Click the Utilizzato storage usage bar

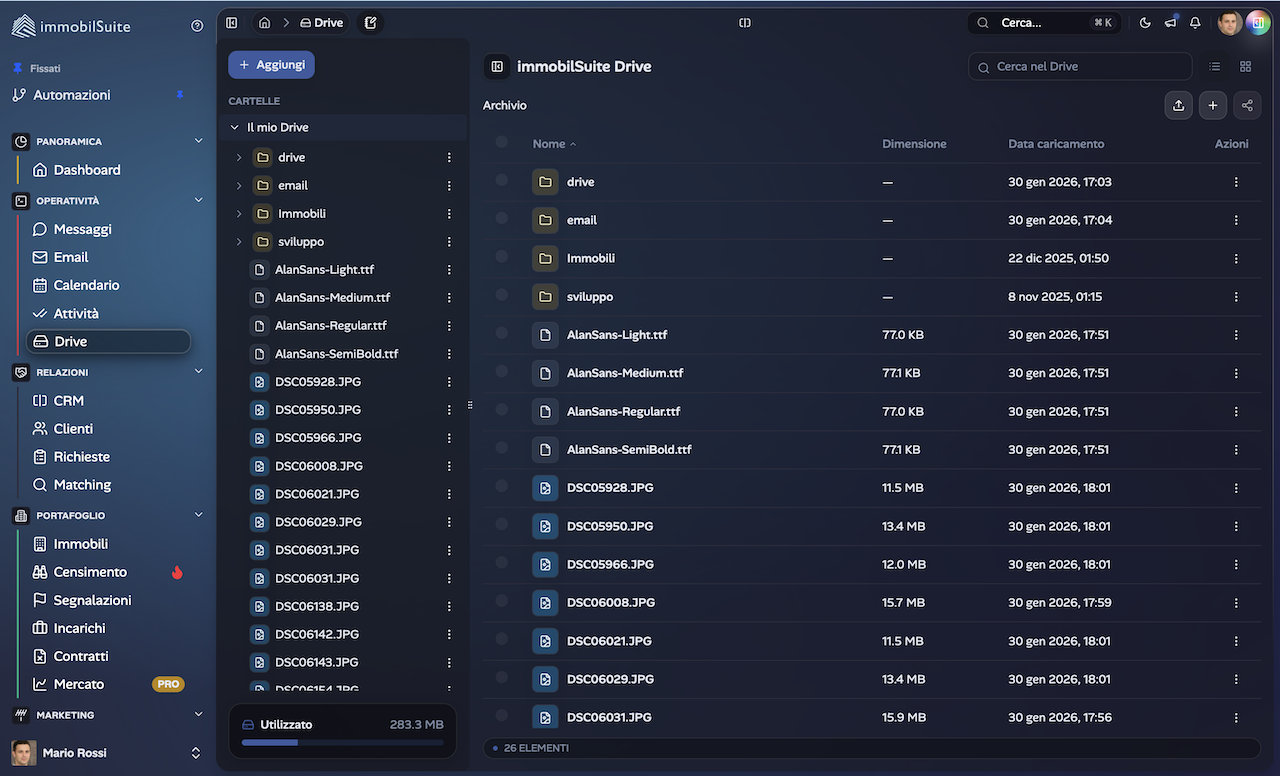click(x=342, y=742)
